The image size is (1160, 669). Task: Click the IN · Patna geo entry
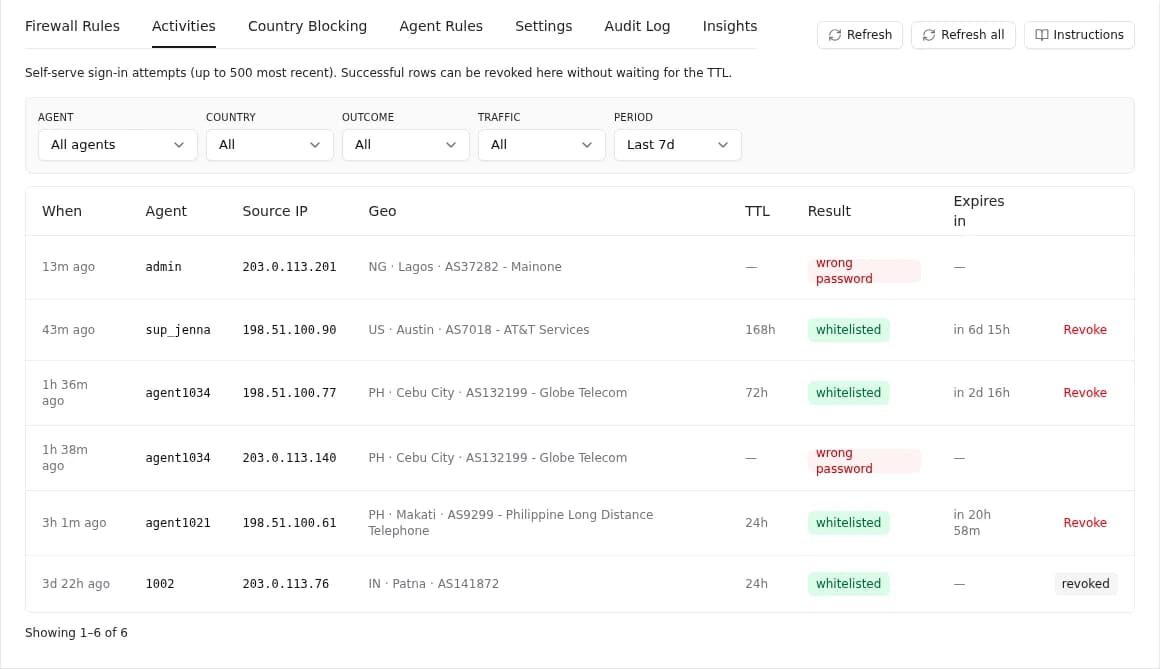click(x=434, y=584)
